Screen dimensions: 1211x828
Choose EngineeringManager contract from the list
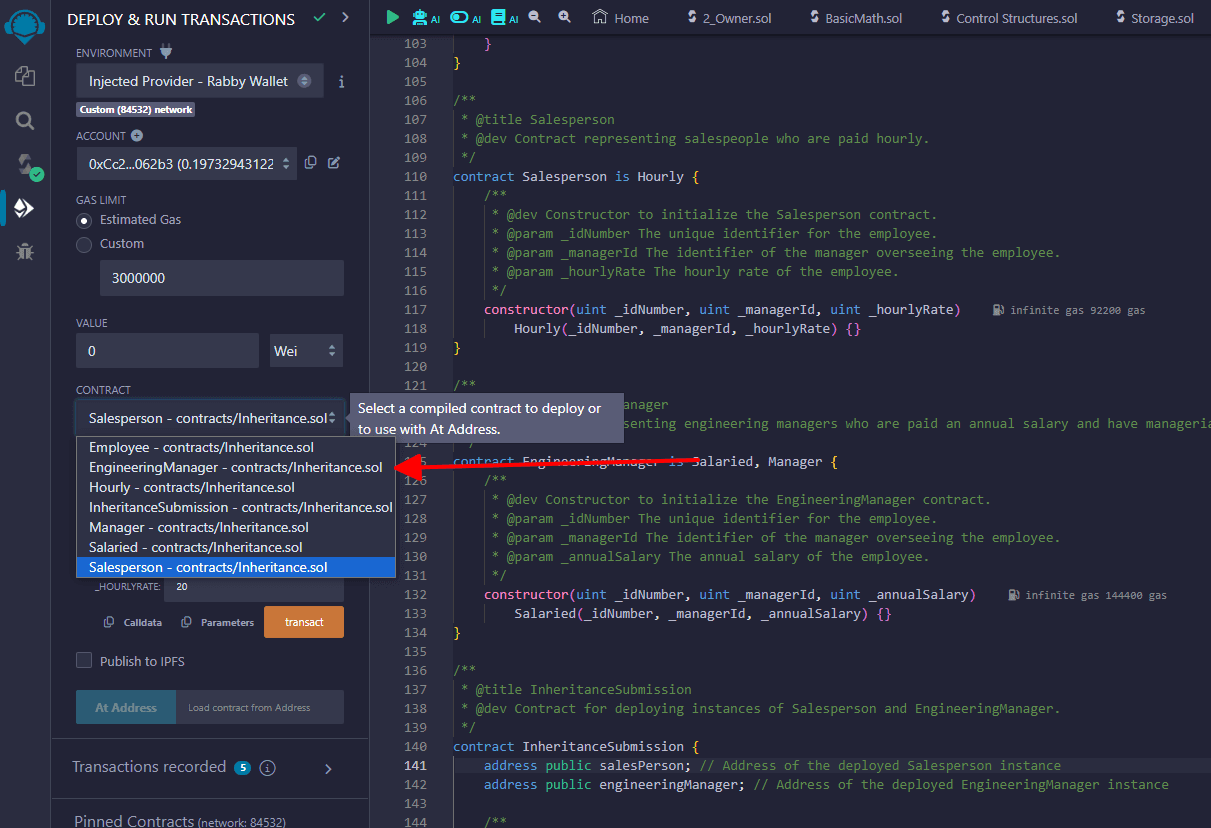pyautogui.click(x=236, y=467)
